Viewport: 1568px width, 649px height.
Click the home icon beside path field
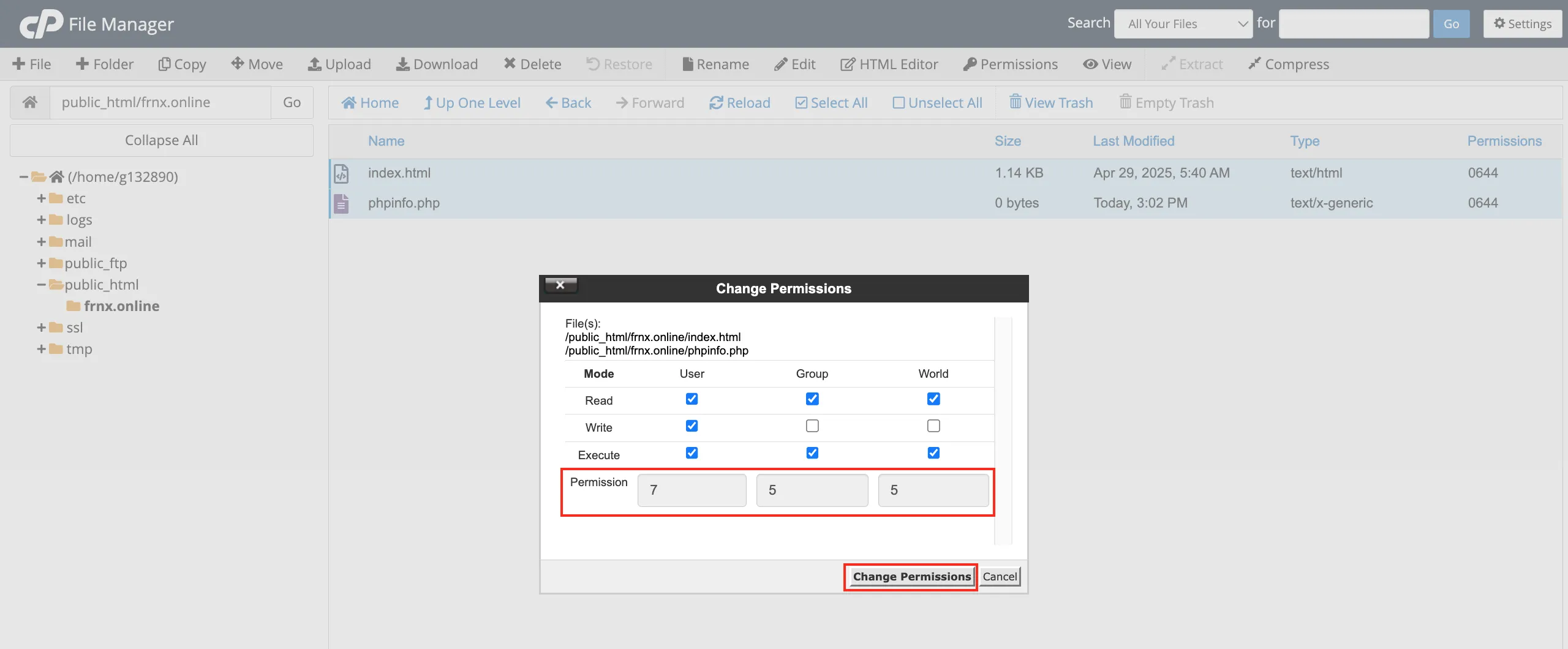[x=30, y=102]
